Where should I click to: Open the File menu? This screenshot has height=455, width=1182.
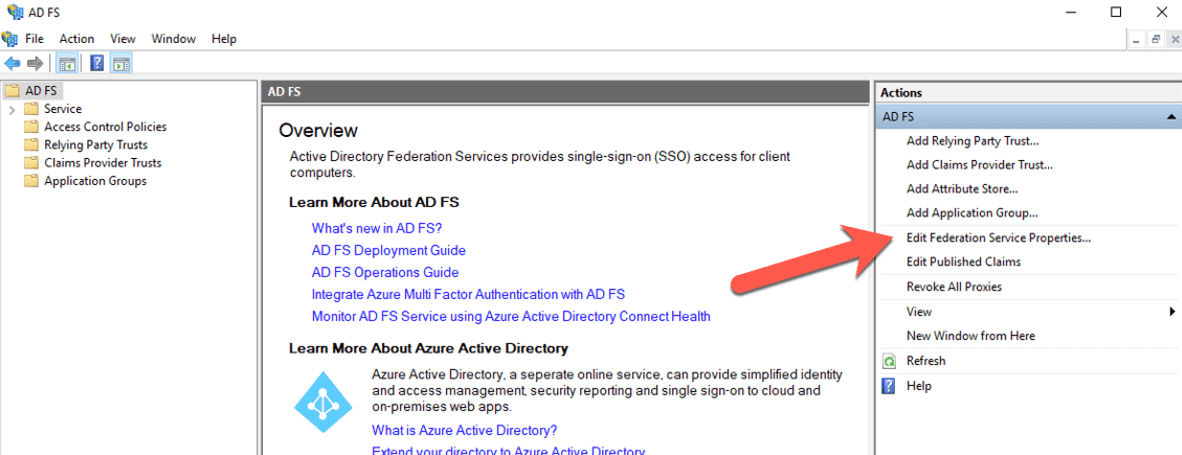pos(35,38)
